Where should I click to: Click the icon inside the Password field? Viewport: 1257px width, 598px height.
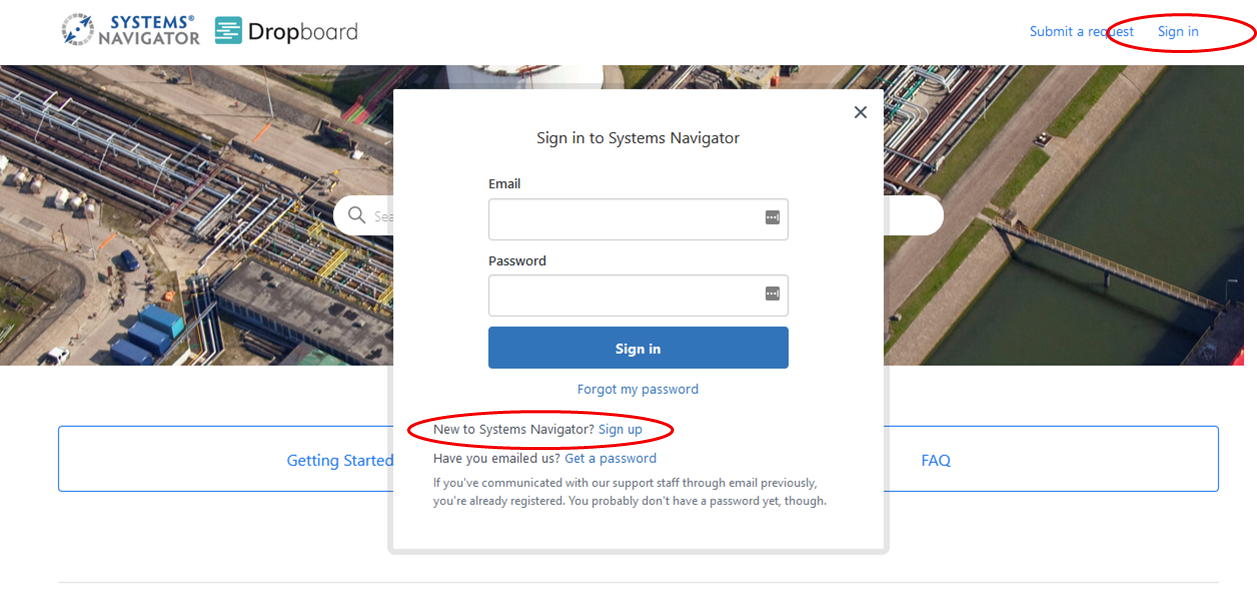click(771, 294)
